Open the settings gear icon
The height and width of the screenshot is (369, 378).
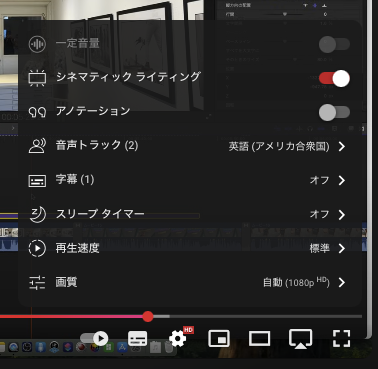point(177,339)
